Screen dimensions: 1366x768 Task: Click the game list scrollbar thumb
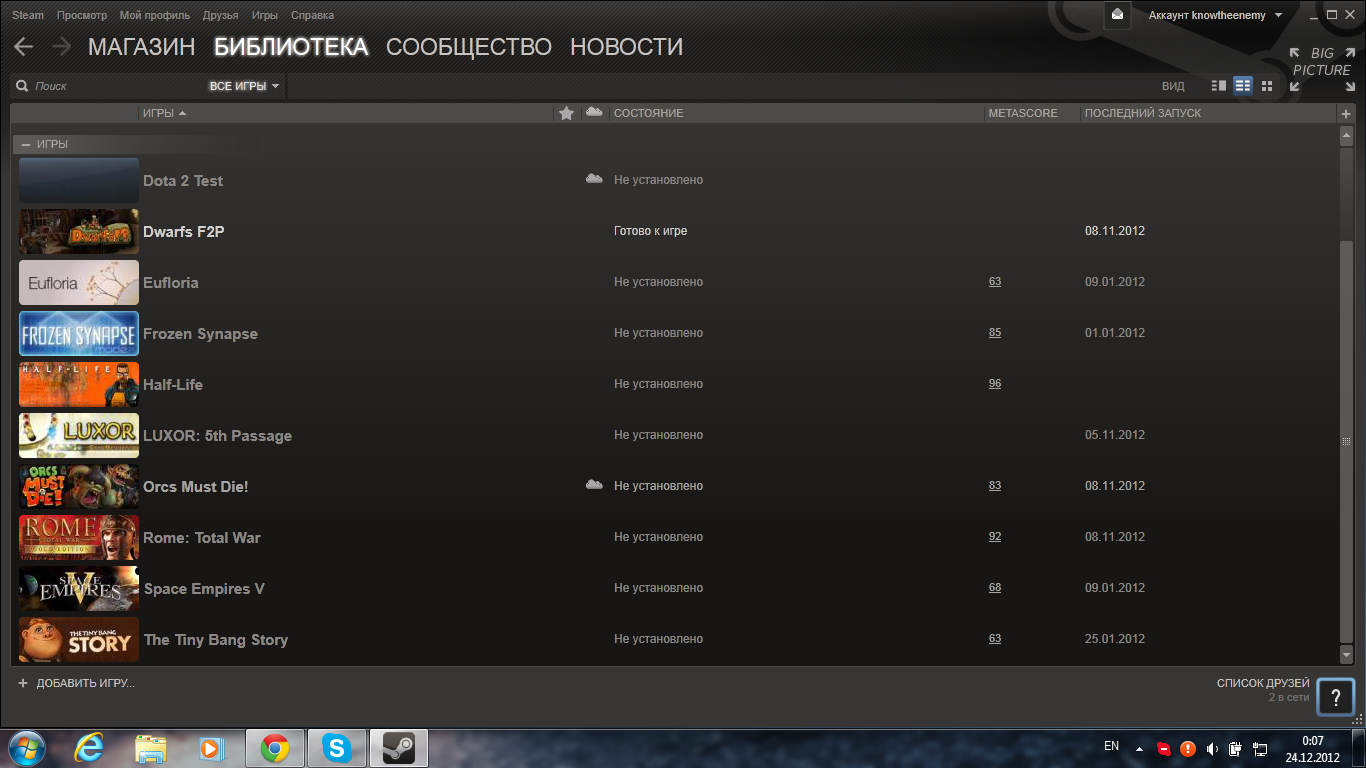1346,441
